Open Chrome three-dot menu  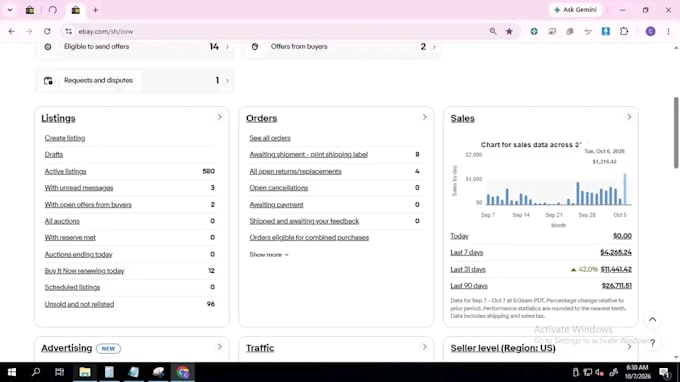click(x=668, y=31)
